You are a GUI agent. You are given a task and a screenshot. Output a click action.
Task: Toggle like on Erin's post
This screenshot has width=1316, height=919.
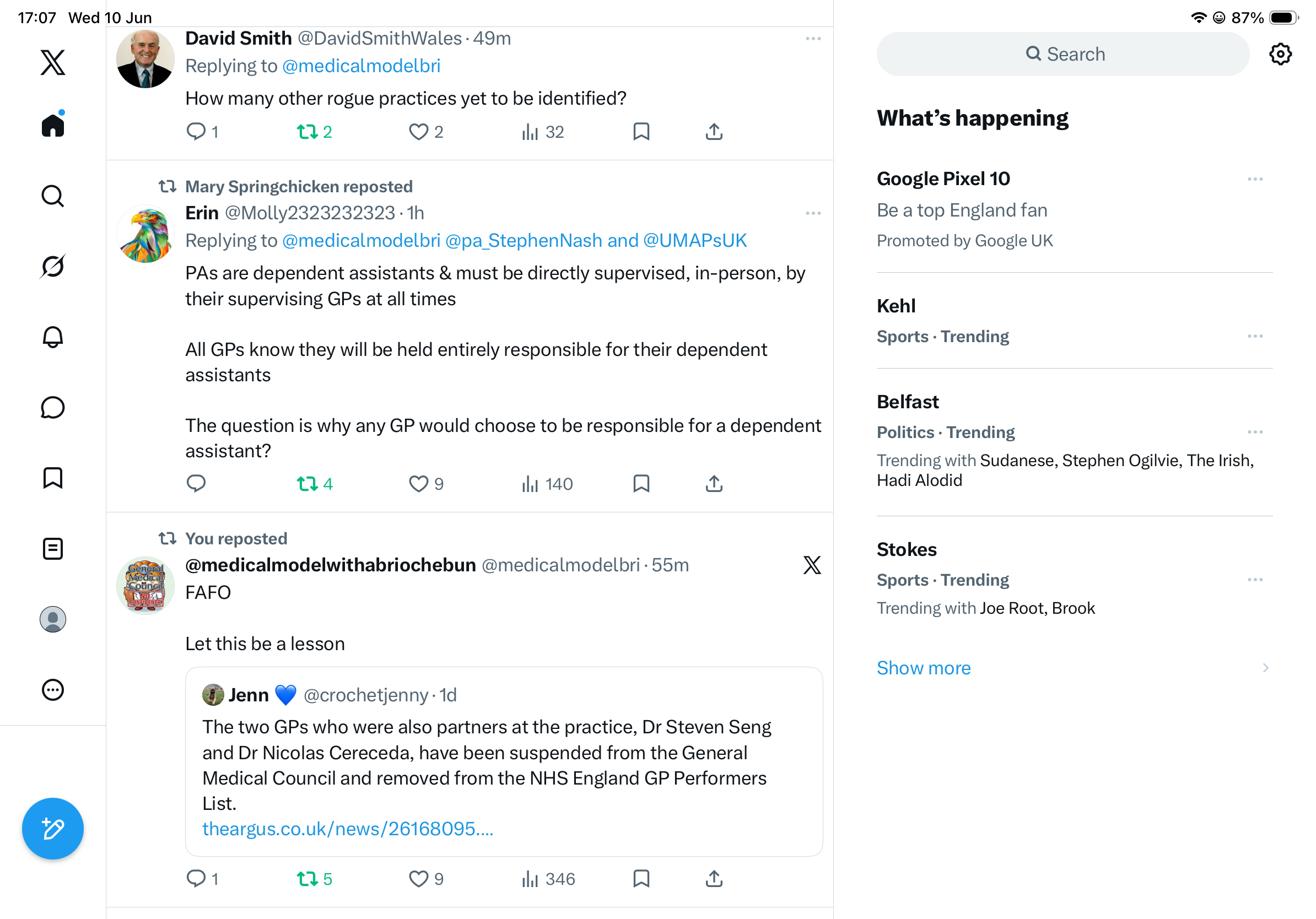click(x=427, y=484)
